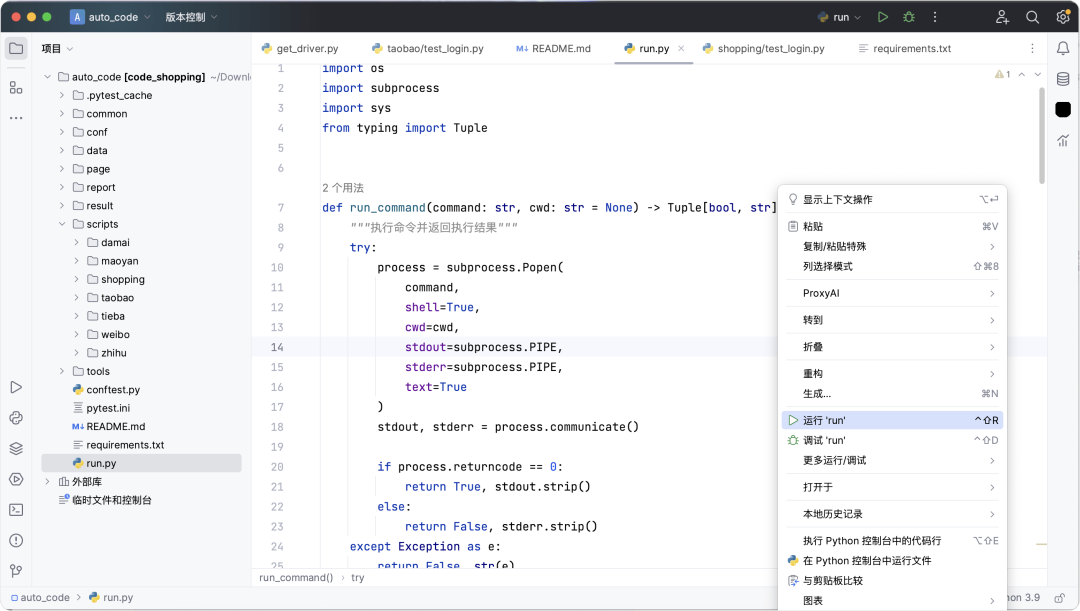
Task: Open the chart tool window in right sidebar
Action: (1063, 140)
